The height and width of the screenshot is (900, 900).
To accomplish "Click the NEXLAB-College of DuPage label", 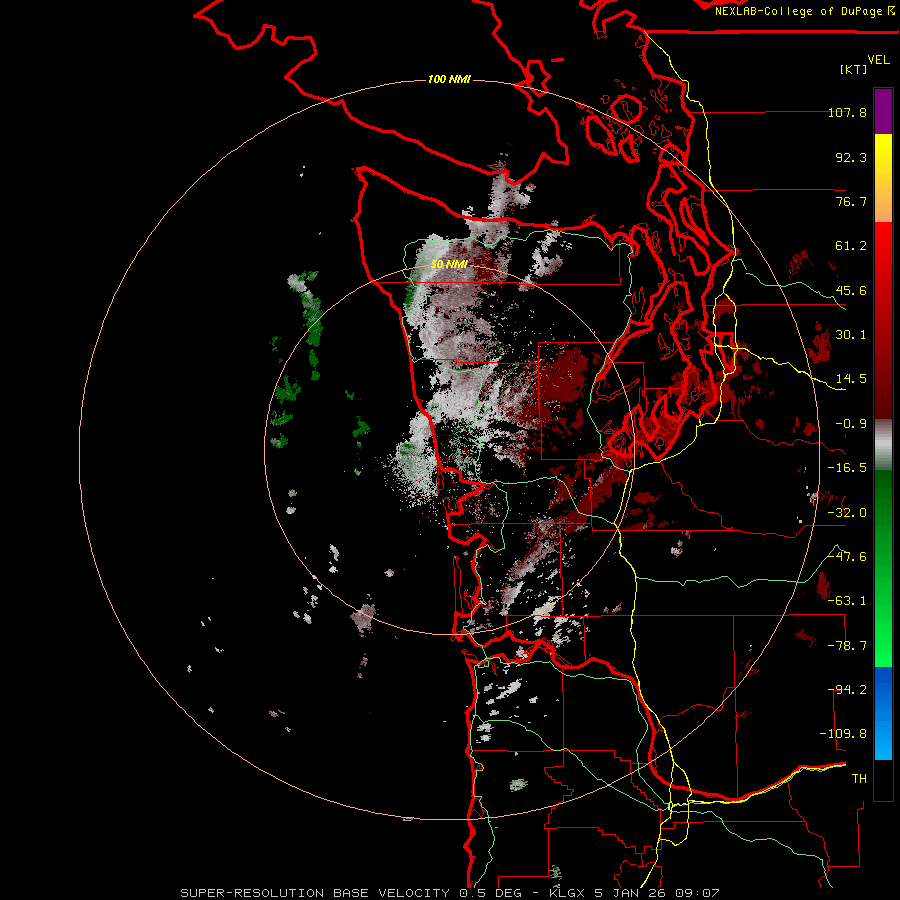I will click(x=804, y=11).
